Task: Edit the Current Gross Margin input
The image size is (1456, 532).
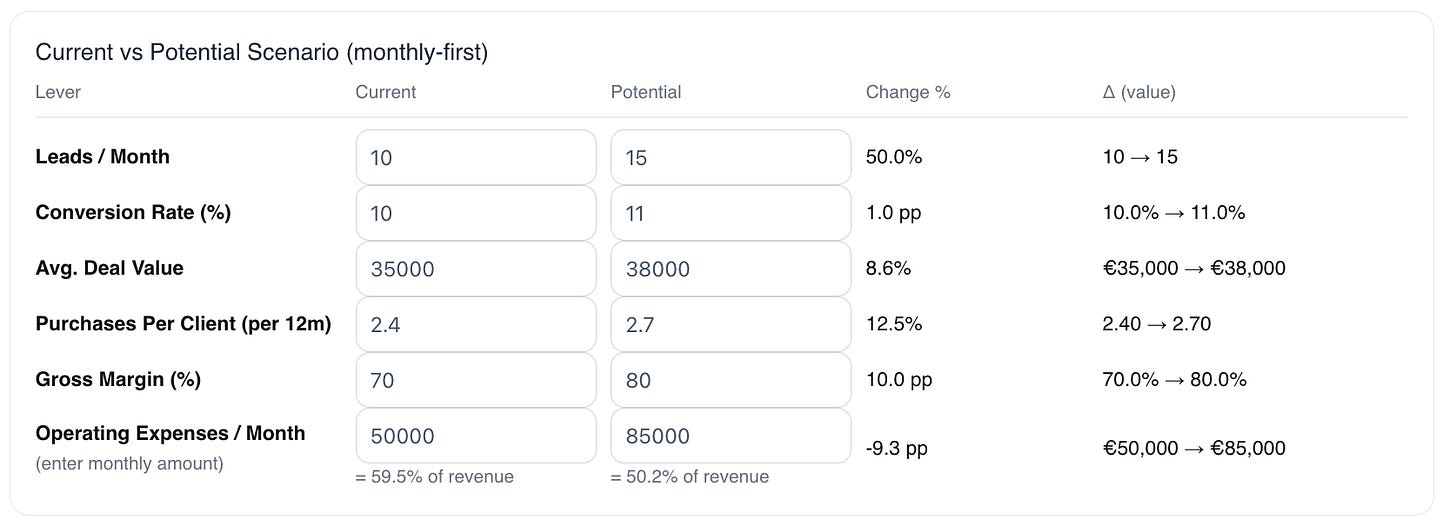Action: click(476, 380)
